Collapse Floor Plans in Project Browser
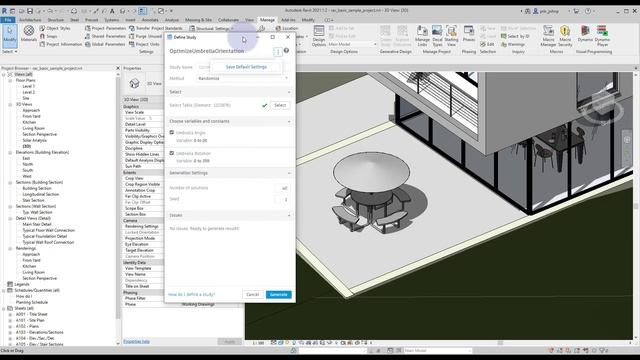Screen dimensions: 640x360 [x=10, y=80]
